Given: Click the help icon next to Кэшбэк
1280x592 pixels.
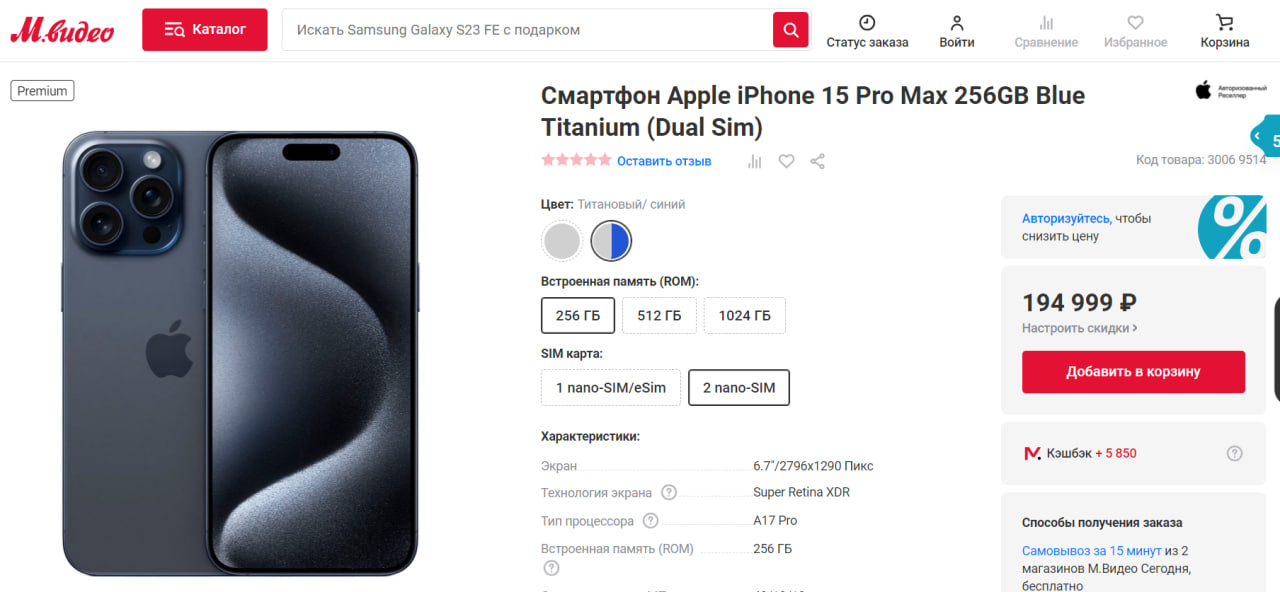Looking at the screenshot, I should pyautogui.click(x=1234, y=453).
